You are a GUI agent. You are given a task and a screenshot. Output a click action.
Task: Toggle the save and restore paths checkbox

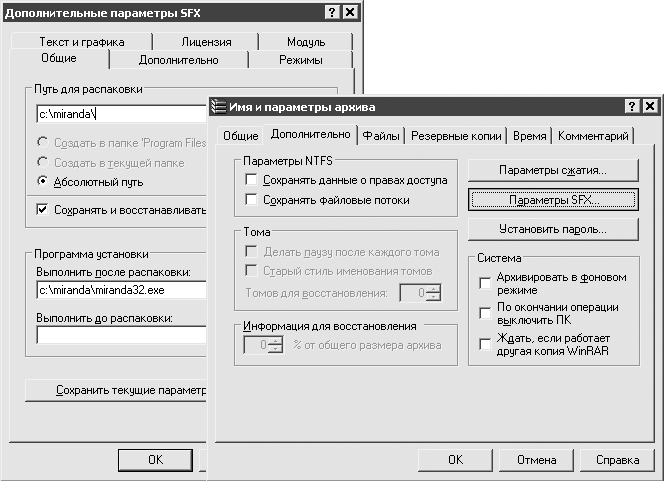tap(42, 210)
